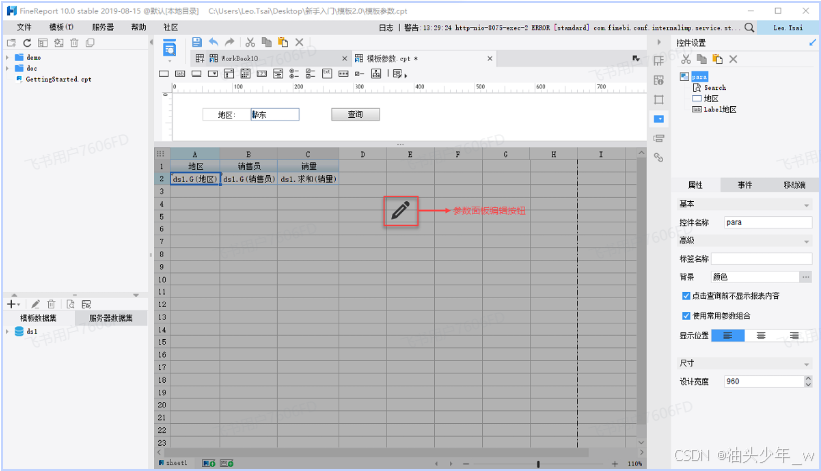
Task: Click the zoom in plus button
Action: [615, 464]
